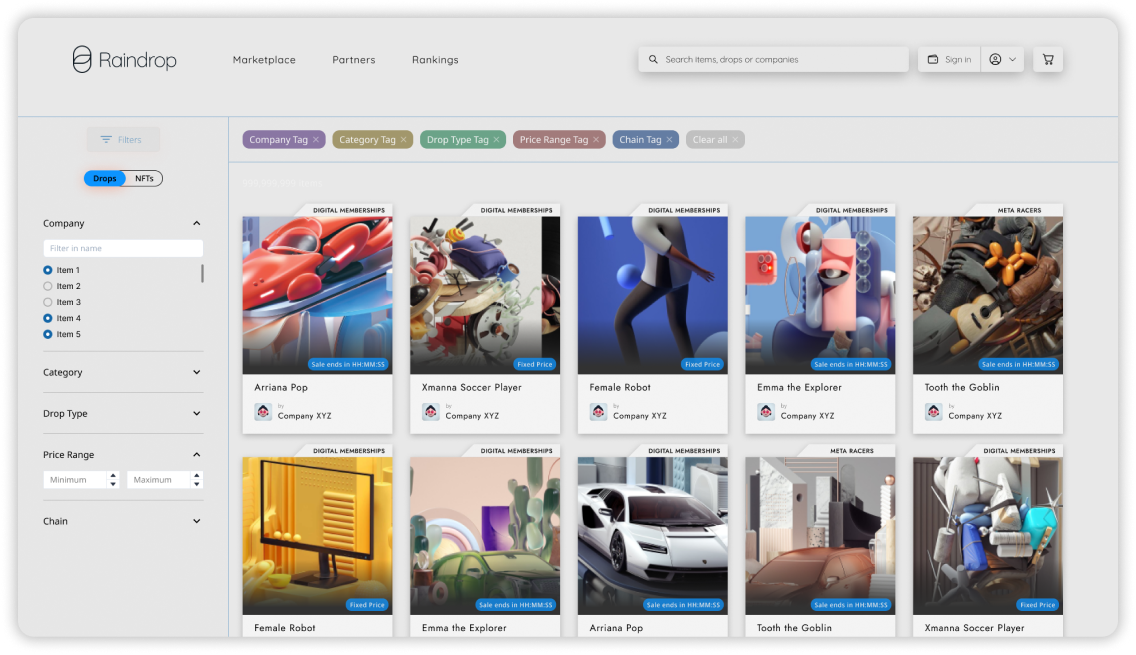The width and height of the screenshot is (1136, 655).
Task: Open the Rankings page
Action: tap(435, 60)
